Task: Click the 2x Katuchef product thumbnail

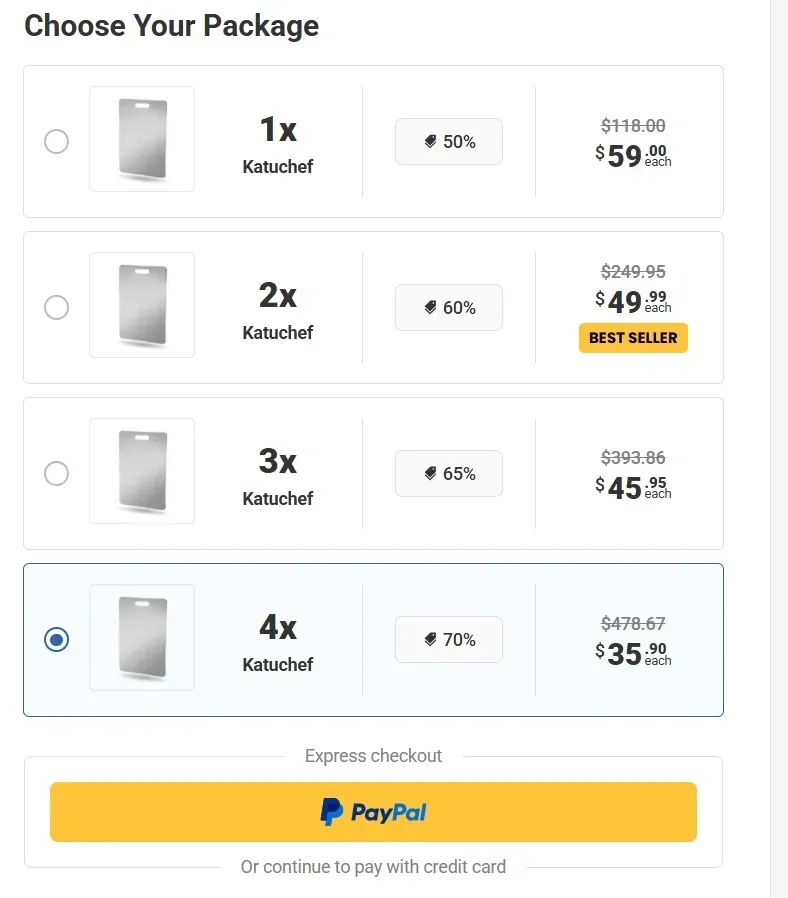Action: (141, 304)
